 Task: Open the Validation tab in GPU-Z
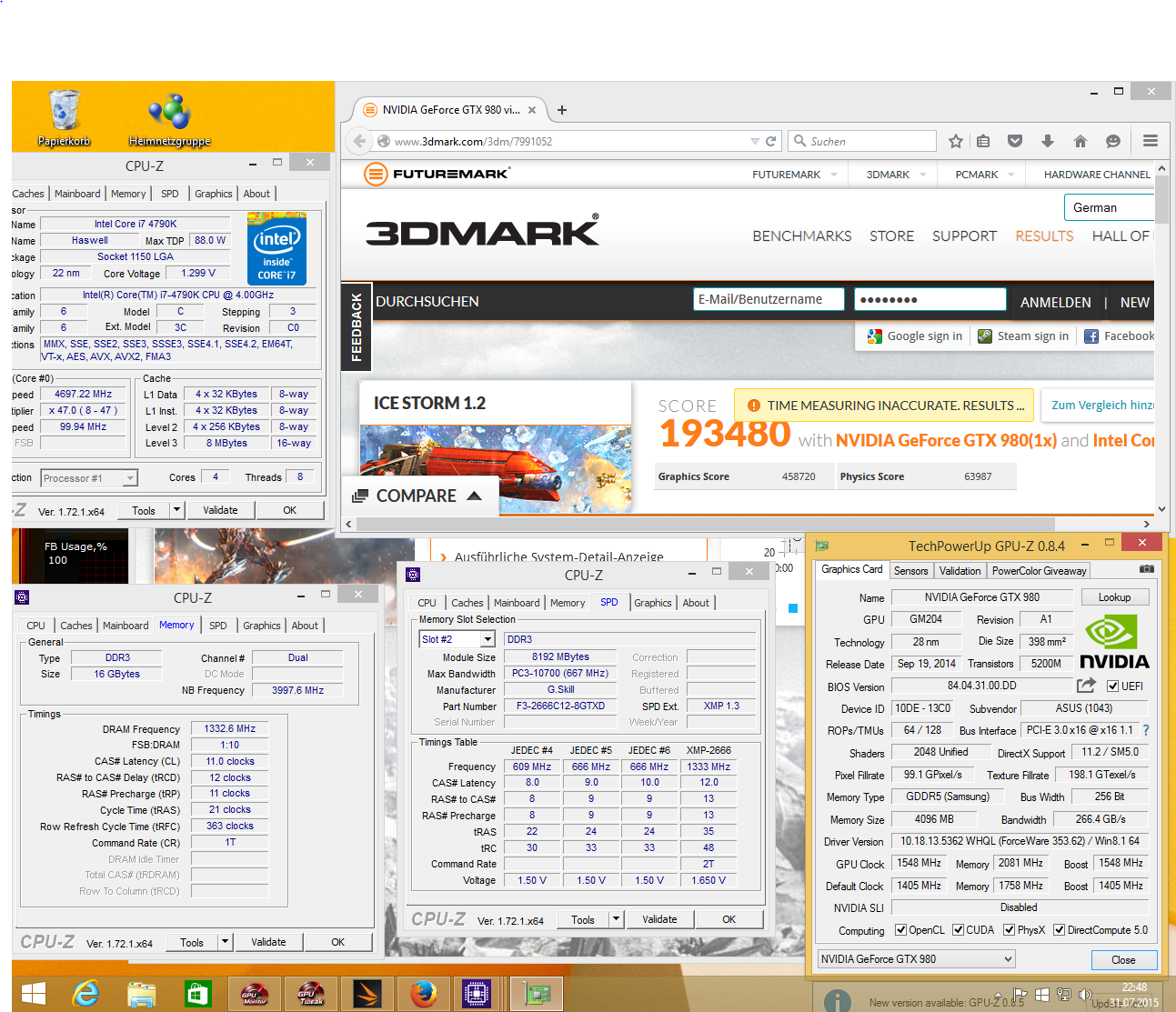coord(960,571)
